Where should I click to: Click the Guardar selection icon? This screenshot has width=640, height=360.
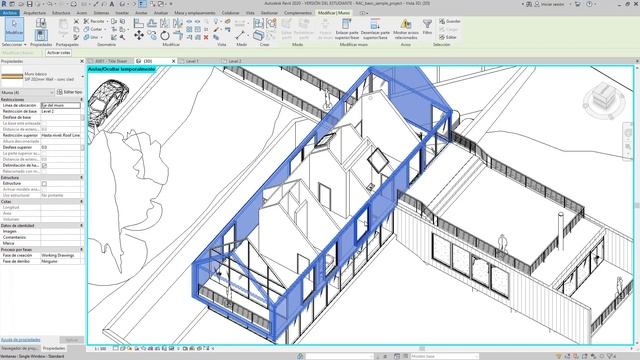450,21
